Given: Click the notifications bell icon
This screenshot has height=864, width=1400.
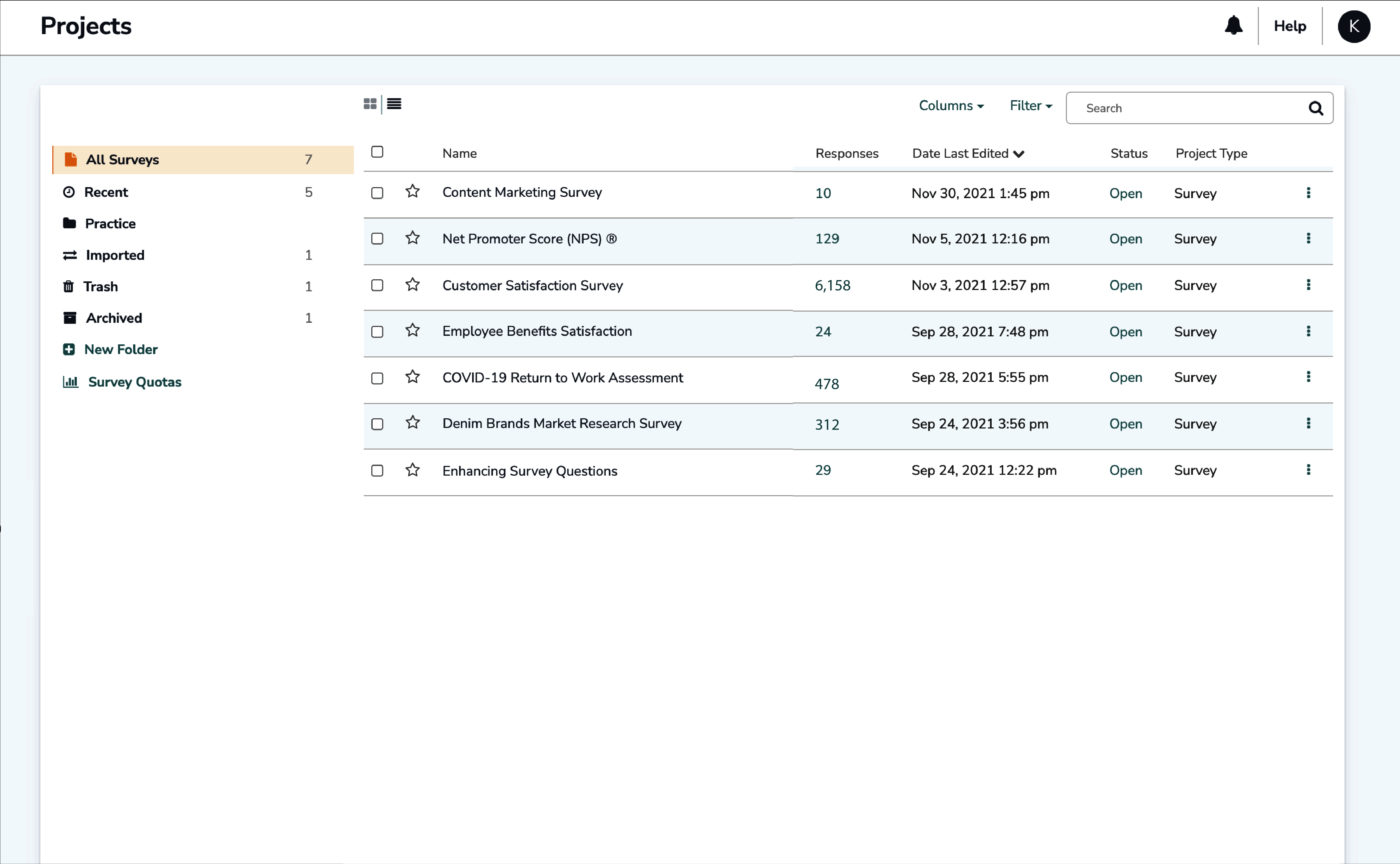Looking at the screenshot, I should click(x=1233, y=26).
